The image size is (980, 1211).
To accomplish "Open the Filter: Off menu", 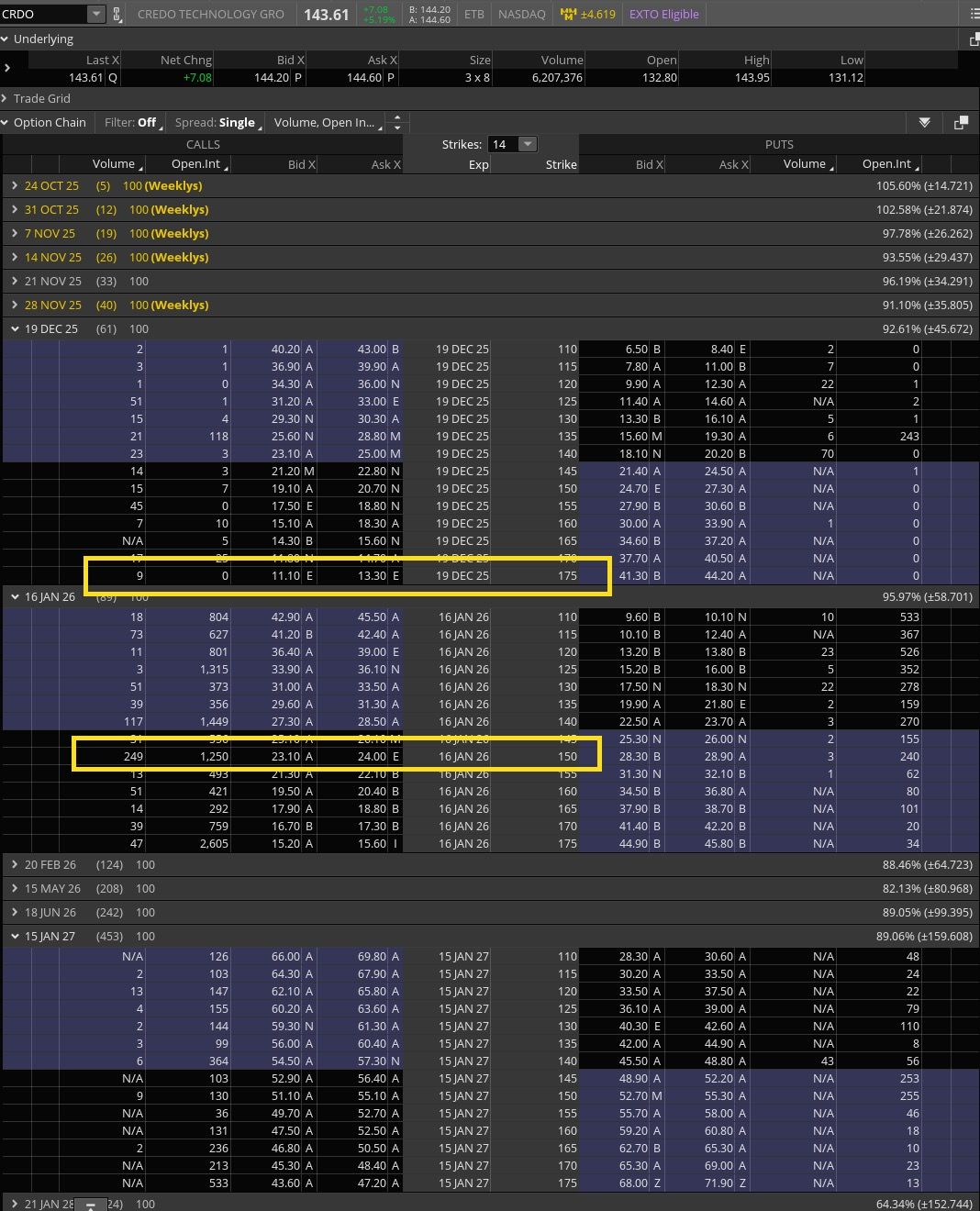I will click(131, 122).
